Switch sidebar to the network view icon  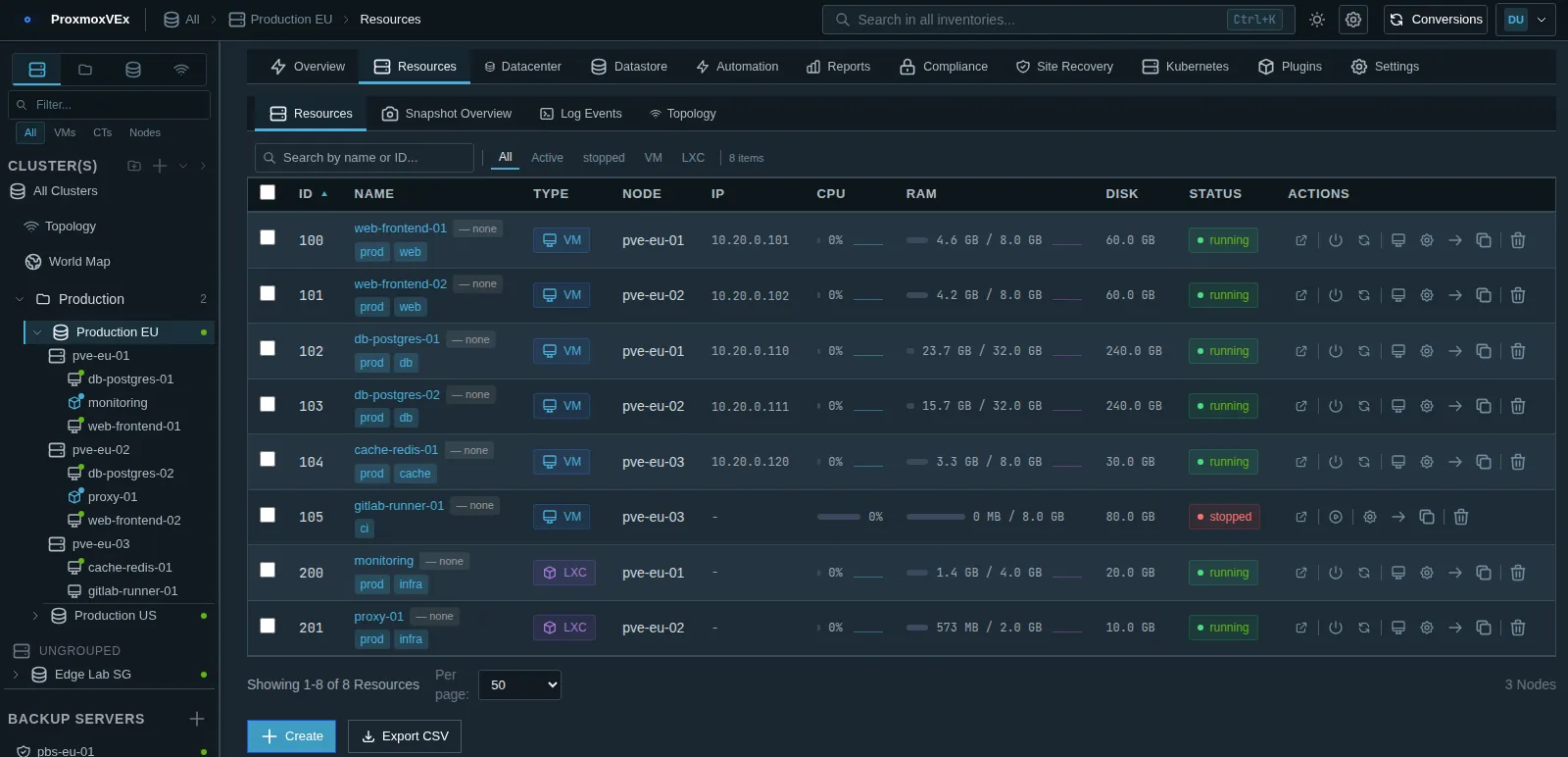tap(181, 70)
